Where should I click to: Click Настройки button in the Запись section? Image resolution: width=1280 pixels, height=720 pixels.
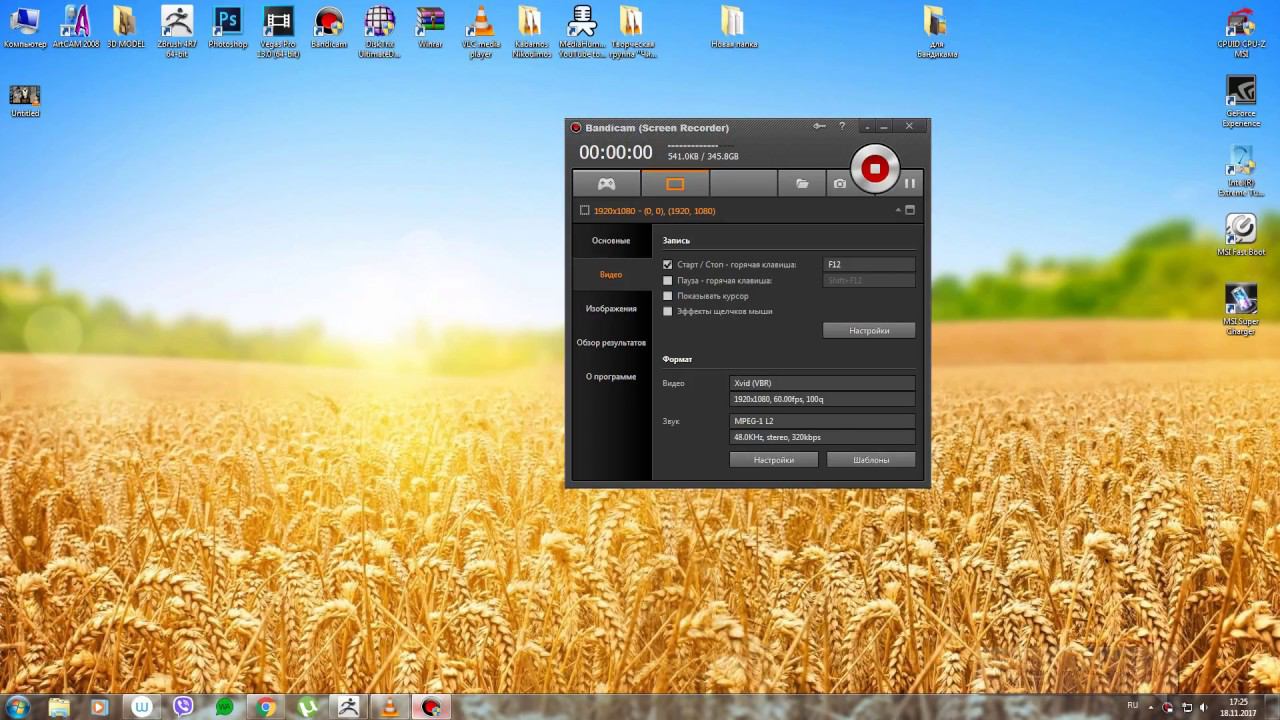click(x=868, y=330)
